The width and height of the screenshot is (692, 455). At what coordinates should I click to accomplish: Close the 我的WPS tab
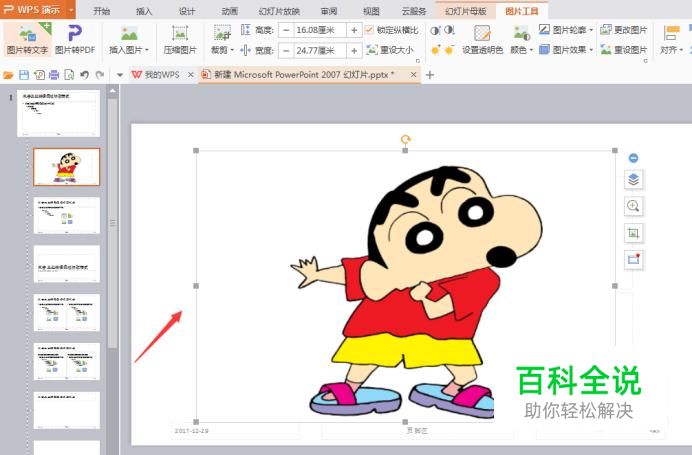pyautogui.click(x=191, y=75)
